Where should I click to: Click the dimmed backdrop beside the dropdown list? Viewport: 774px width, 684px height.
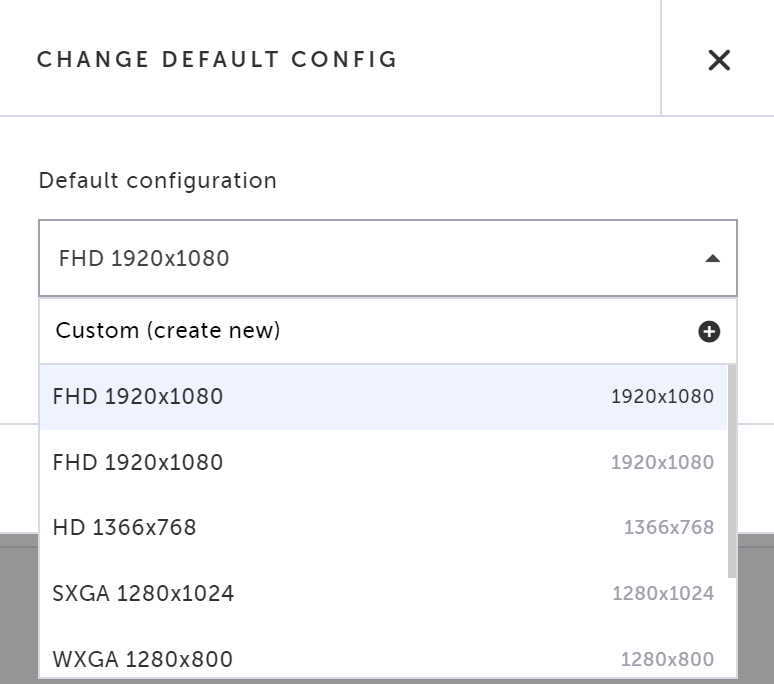[x=756, y=608]
